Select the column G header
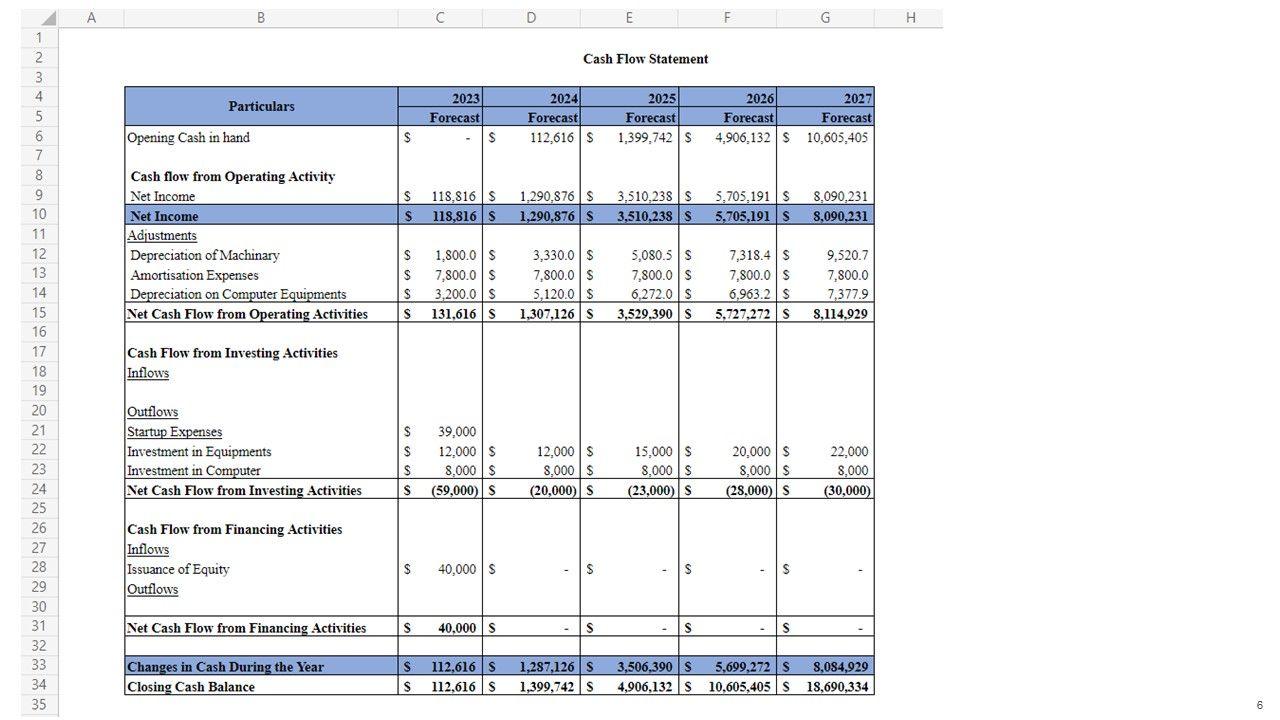This screenshot has width=1280, height=720. [x=825, y=17]
